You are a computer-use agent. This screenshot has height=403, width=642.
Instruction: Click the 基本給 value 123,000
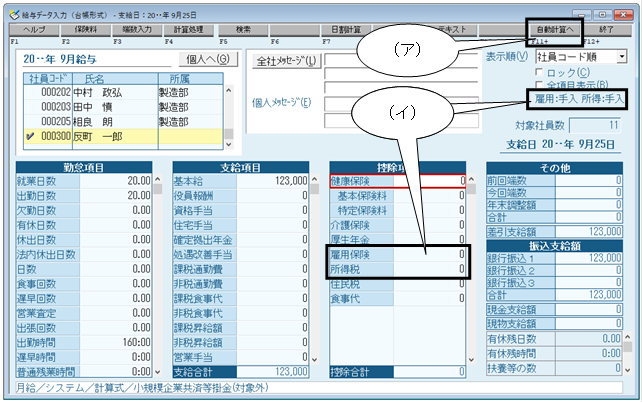pyautogui.click(x=273, y=181)
